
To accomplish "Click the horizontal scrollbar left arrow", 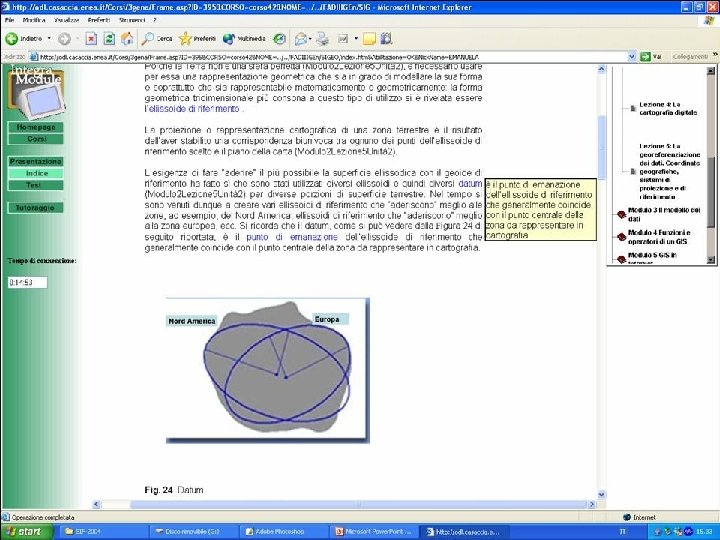I will tap(96, 504).
